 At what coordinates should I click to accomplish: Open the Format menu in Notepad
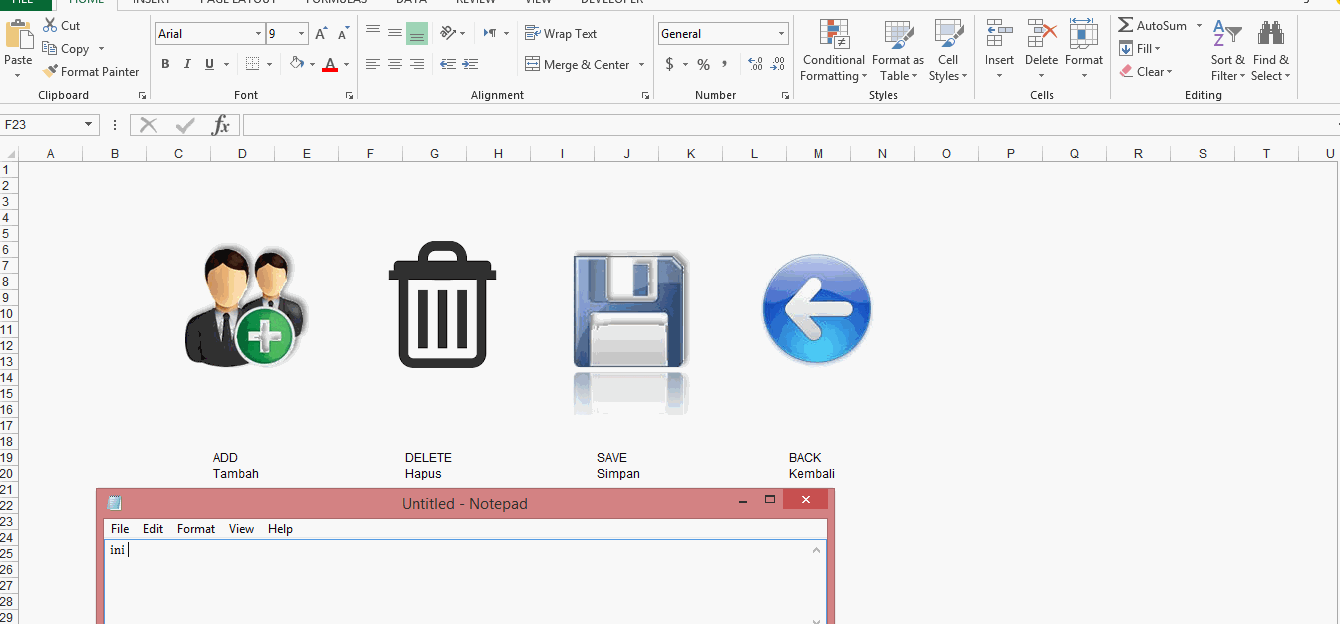coord(195,528)
